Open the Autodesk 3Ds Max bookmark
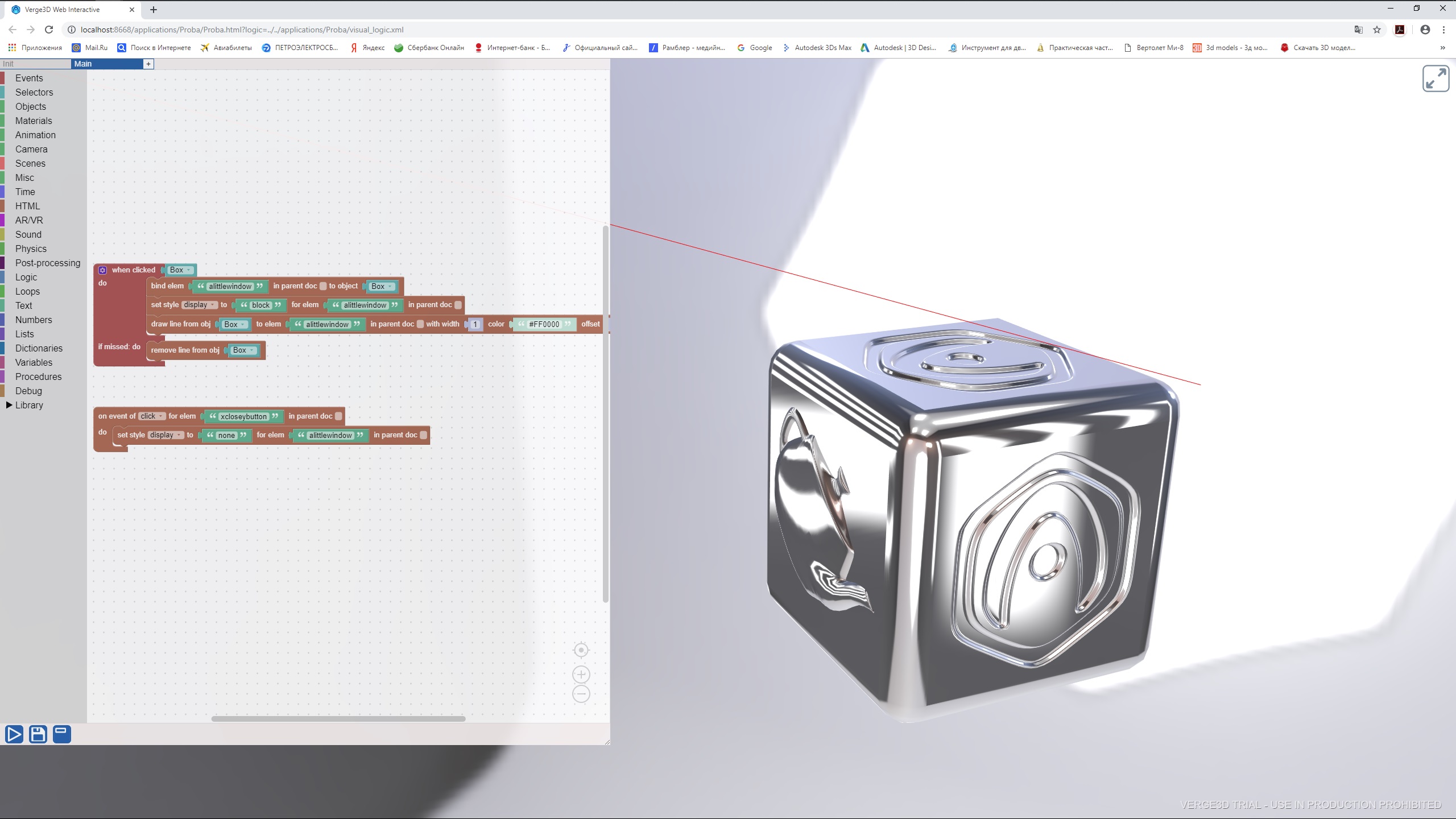 (x=817, y=48)
